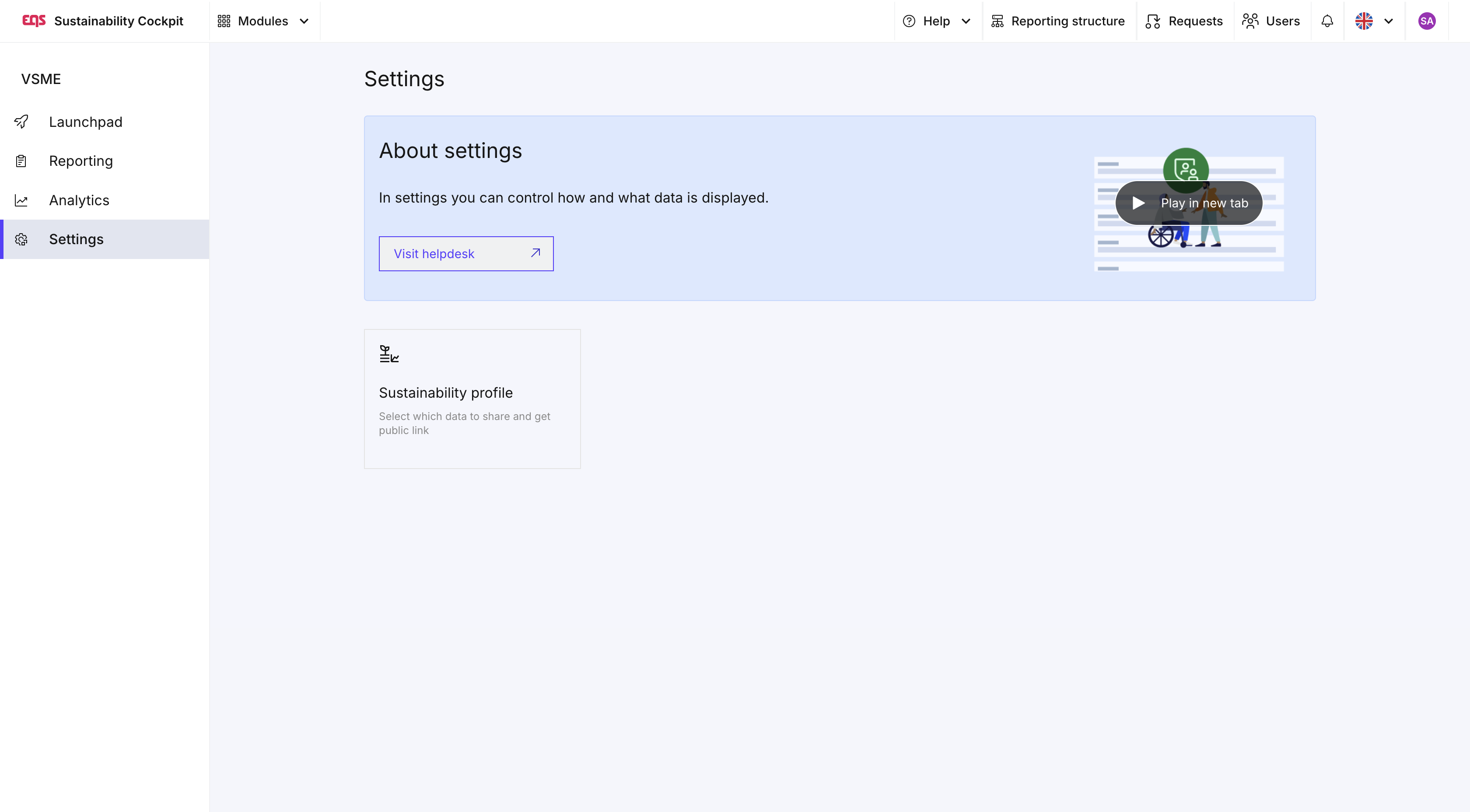The height and width of the screenshot is (812, 1470).
Task: Open notifications bell icon
Action: click(x=1327, y=21)
